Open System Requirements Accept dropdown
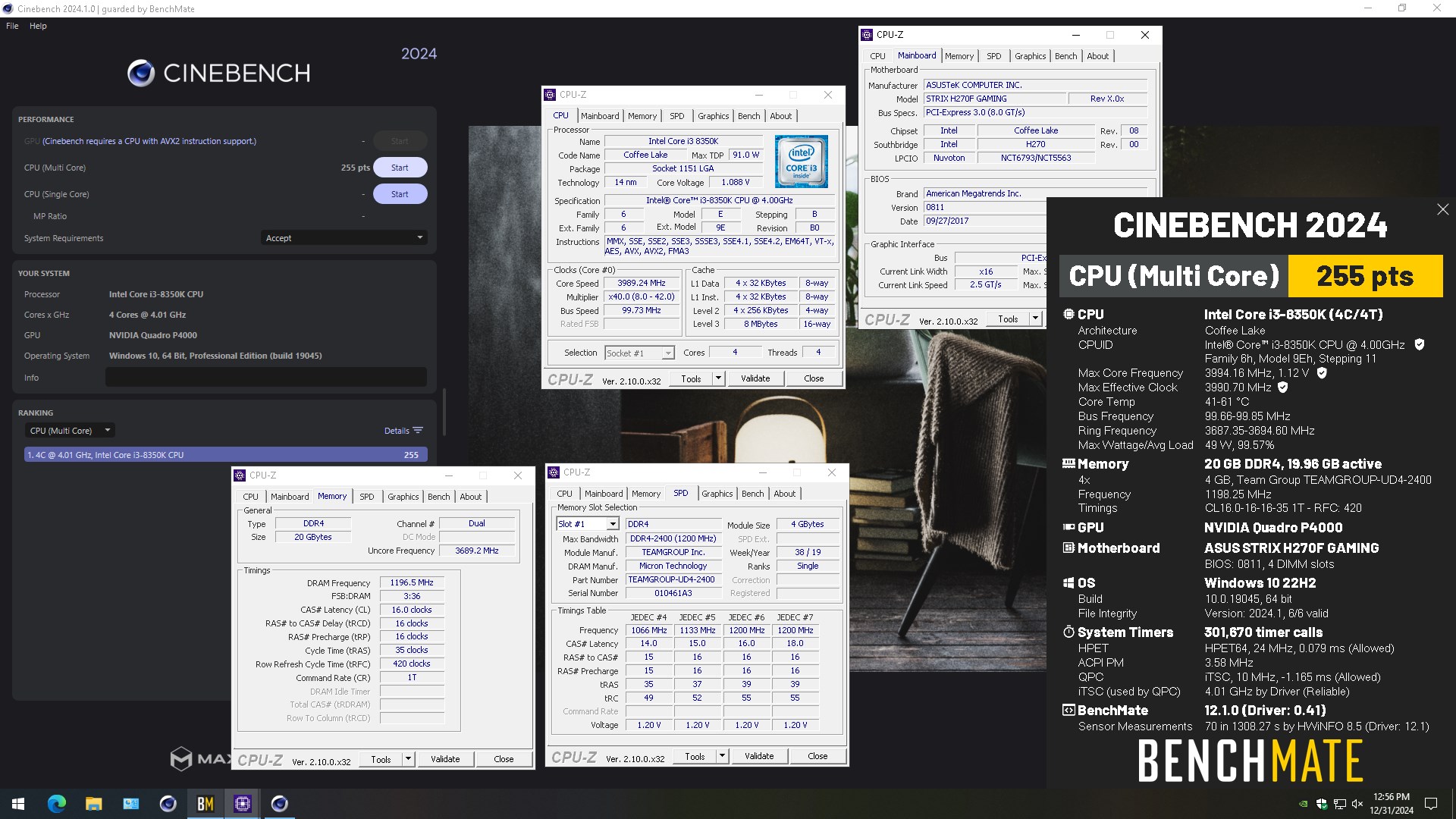Screen dimensions: 1456x819 344,238
